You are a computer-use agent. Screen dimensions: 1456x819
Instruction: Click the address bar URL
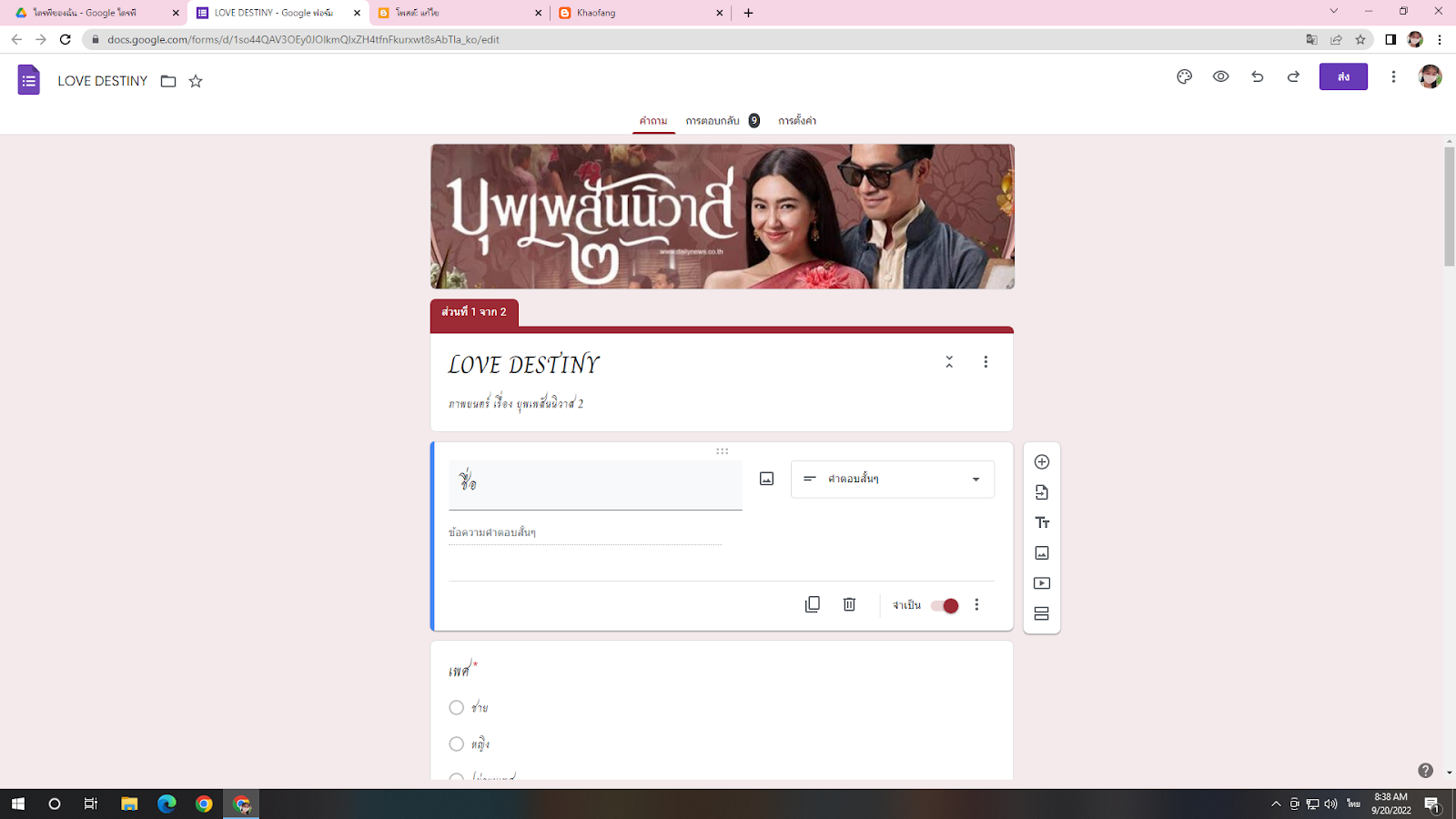click(303, 40)
